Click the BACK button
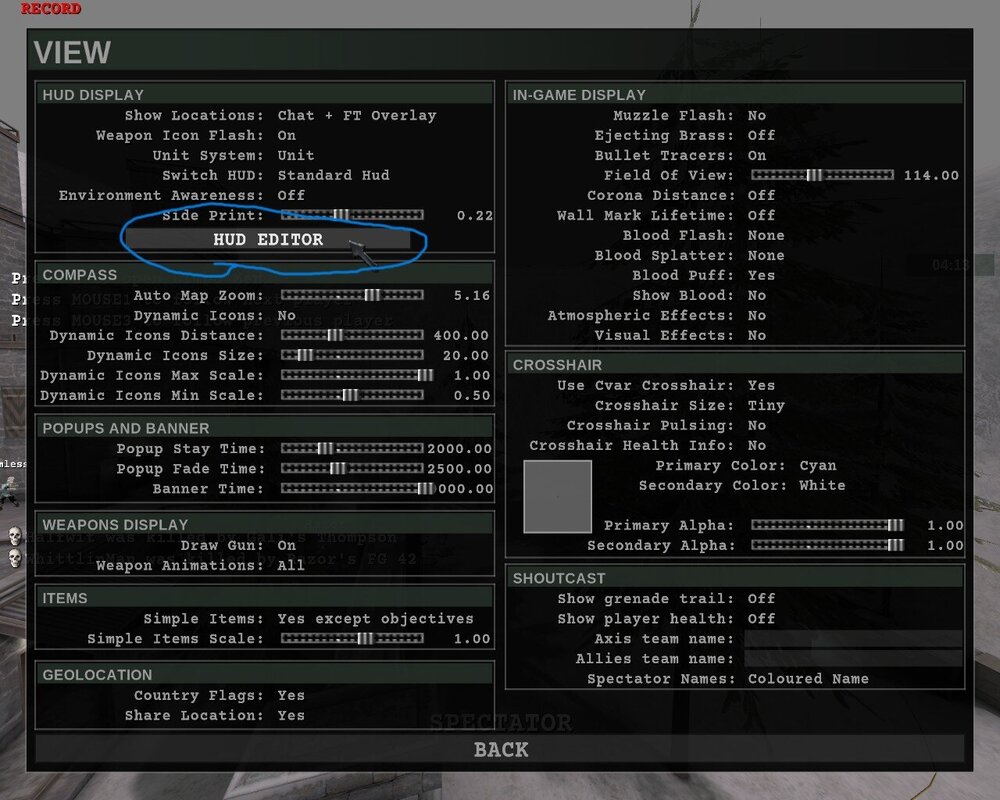This screenshot has height=800, width=1000. coord(500,749)
